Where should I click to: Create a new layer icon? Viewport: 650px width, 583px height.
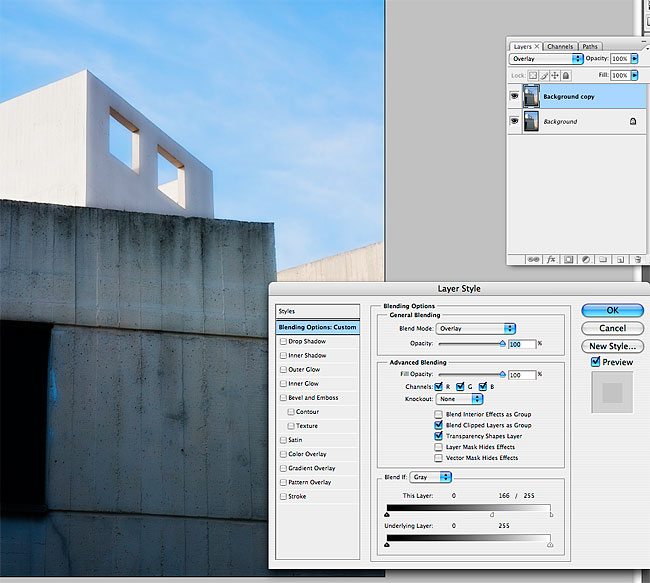click(x=619, y=259)
